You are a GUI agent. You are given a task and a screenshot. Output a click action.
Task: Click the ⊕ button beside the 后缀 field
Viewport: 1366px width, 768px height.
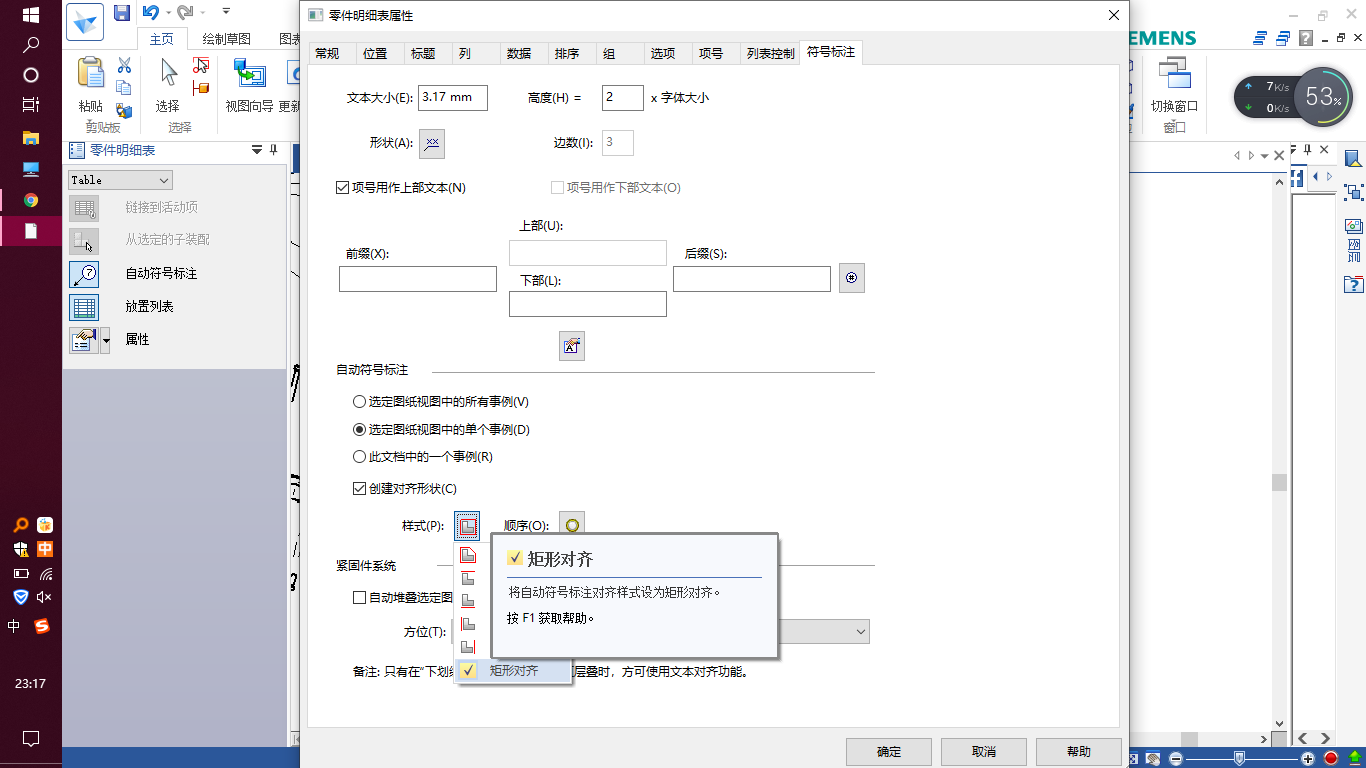(x=851, y=278)
